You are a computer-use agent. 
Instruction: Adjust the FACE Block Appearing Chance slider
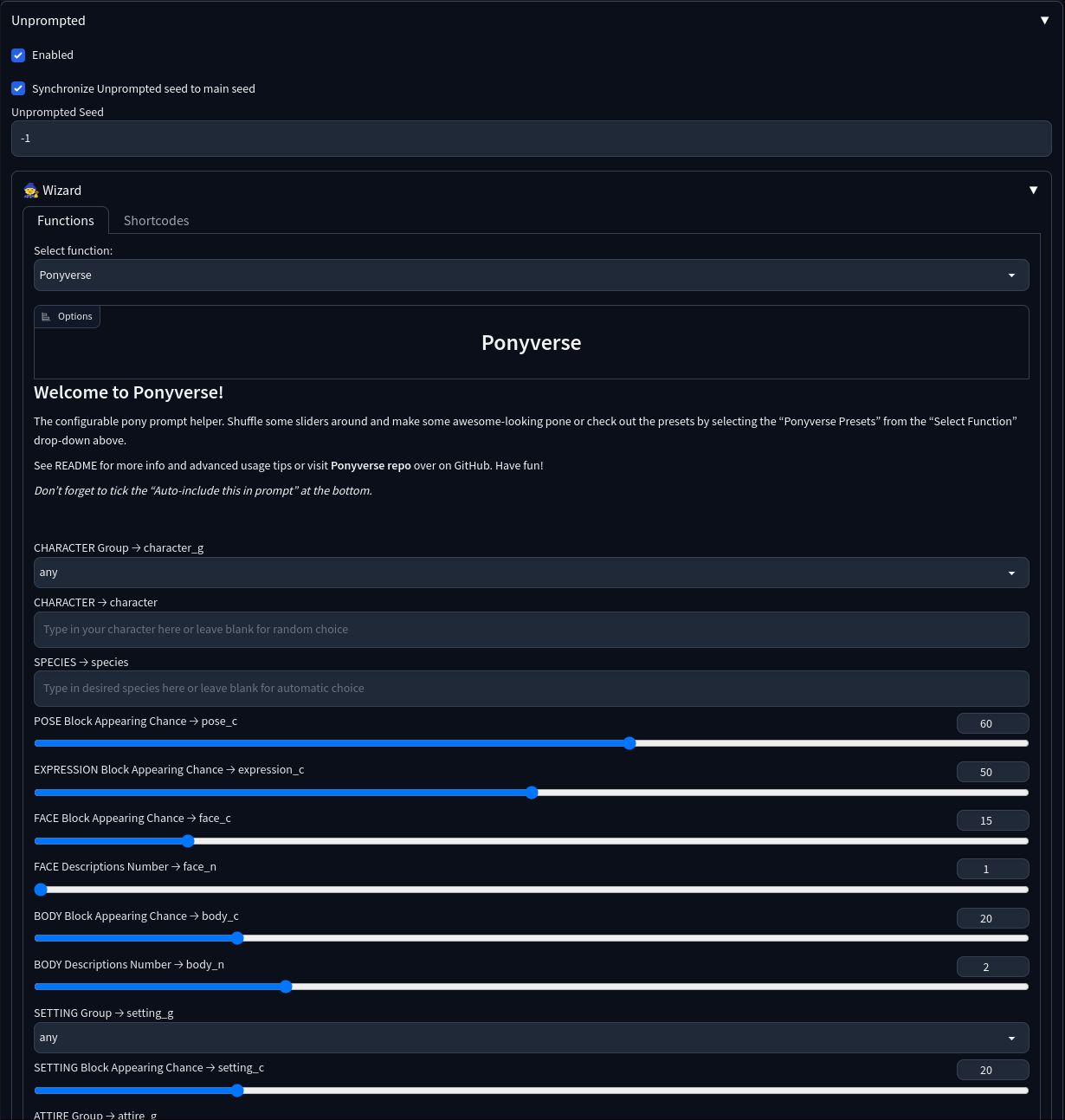point(532,841)
